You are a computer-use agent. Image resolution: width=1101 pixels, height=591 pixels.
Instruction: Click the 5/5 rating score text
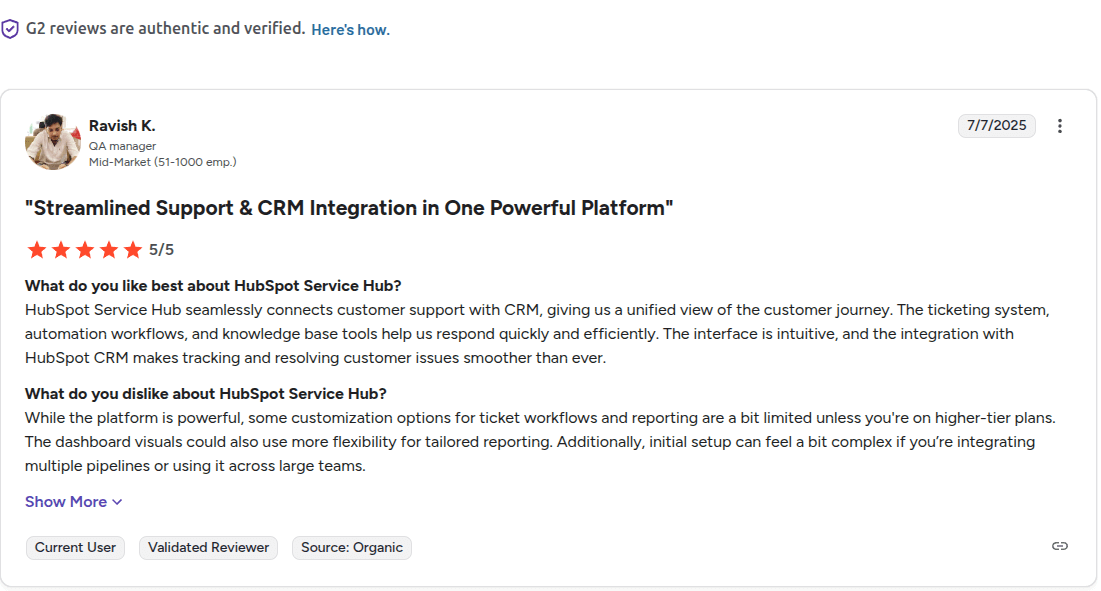(x=161, y=250)
